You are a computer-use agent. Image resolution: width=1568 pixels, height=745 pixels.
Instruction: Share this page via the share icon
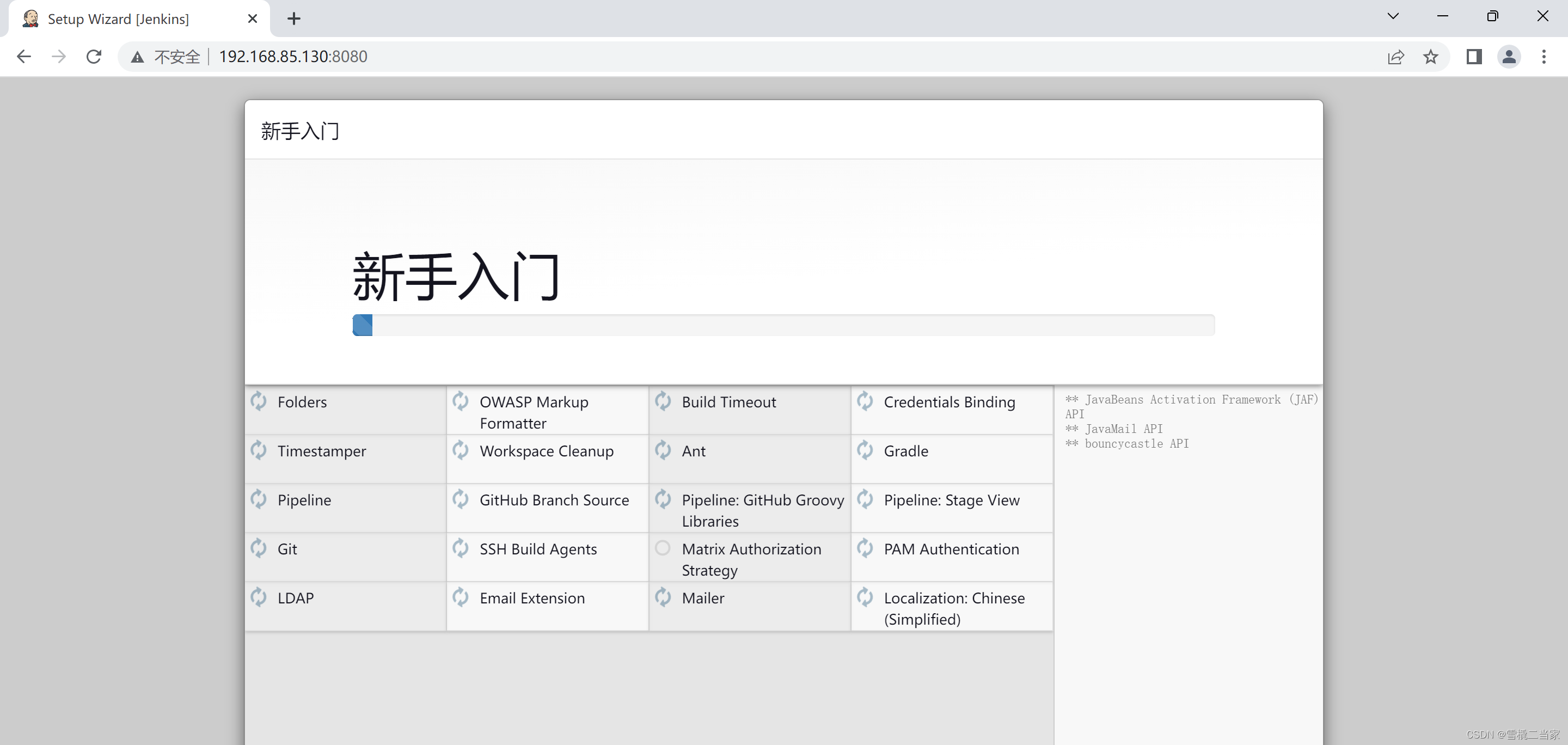1396,57
